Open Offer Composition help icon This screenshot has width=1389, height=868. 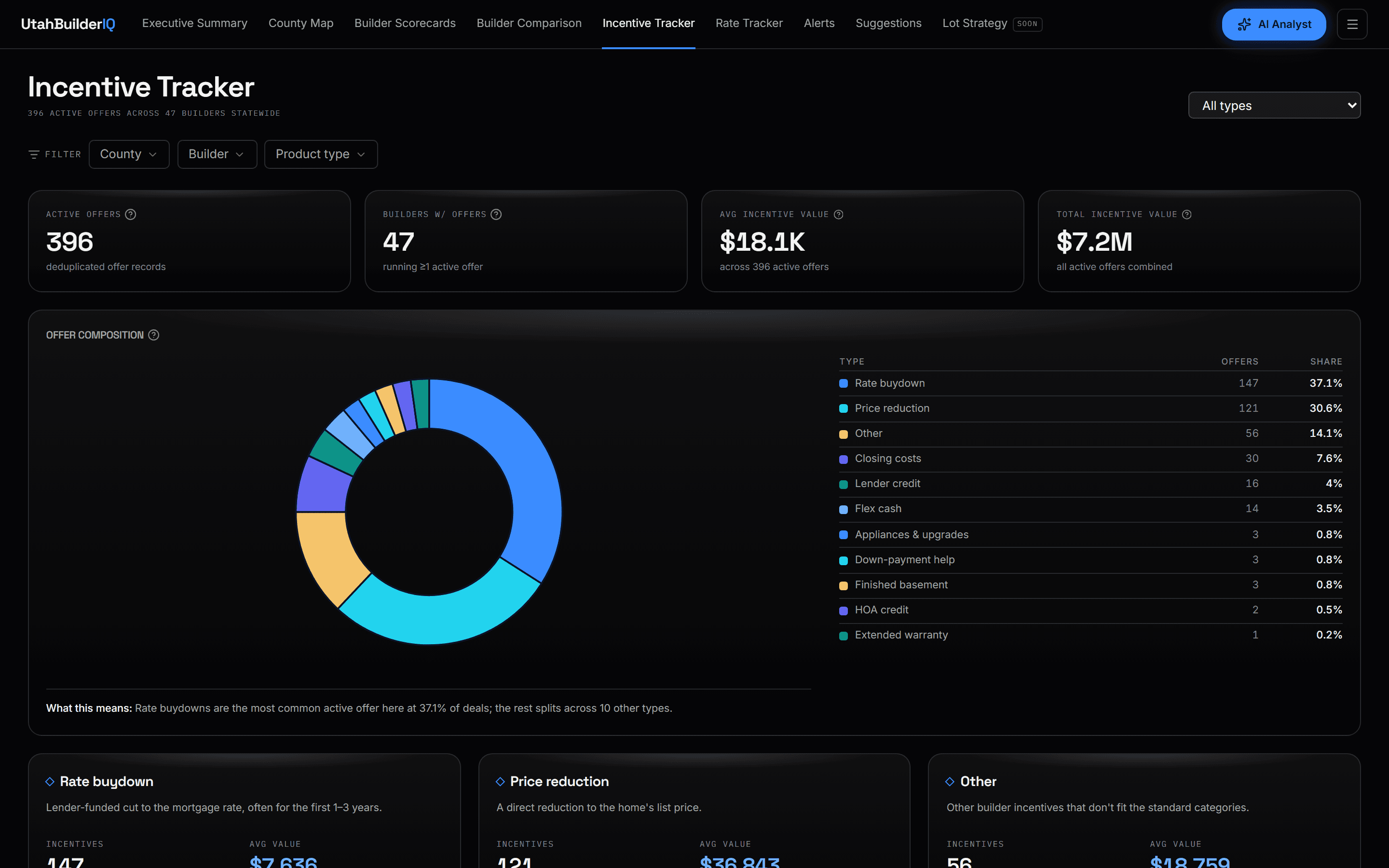[154, 335]
